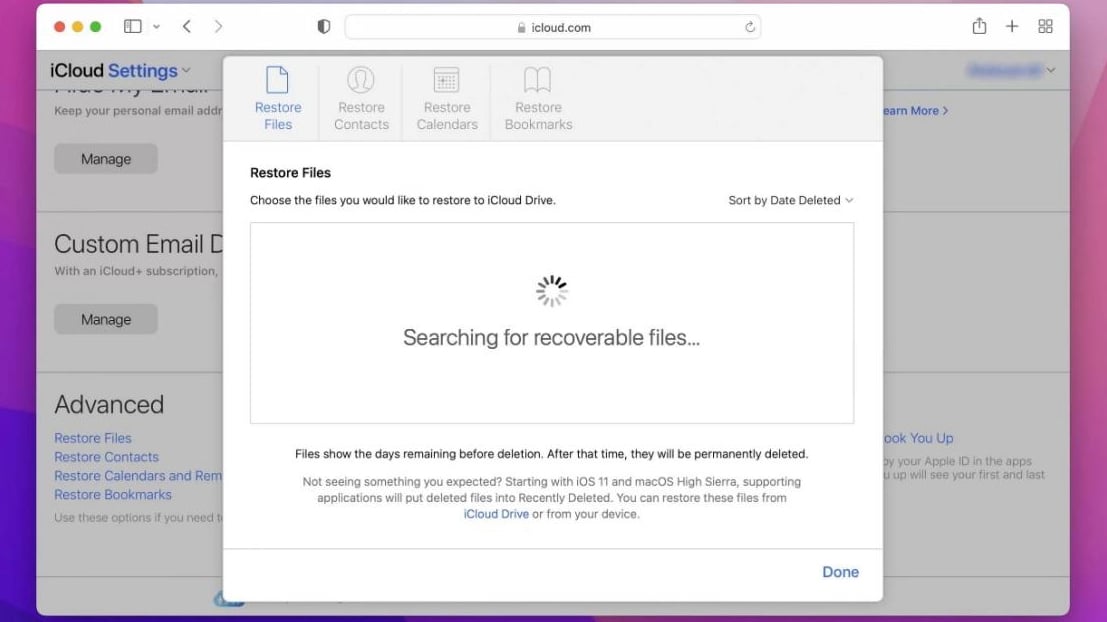Open the Restore Files link under Advanced
The image size is (1107, 622).
click(x=92, y=438)
